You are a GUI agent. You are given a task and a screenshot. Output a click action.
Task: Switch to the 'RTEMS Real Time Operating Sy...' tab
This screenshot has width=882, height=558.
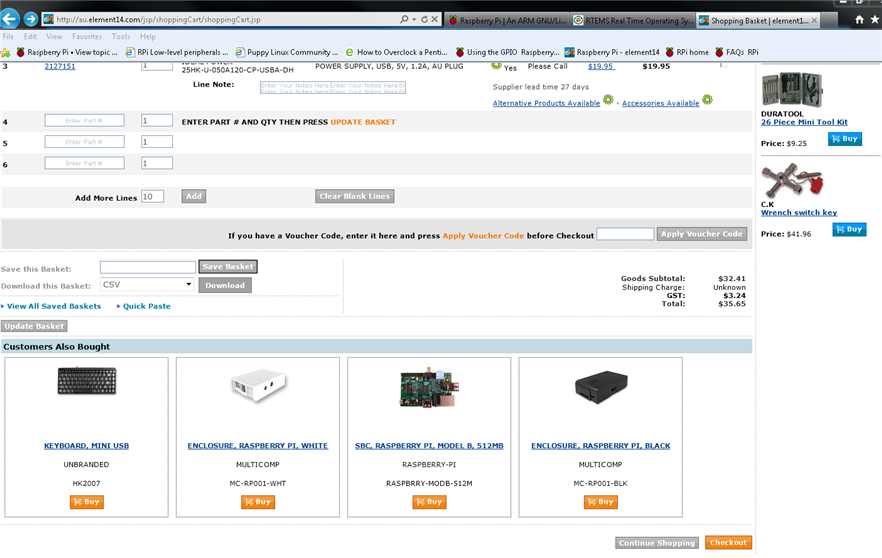(x=633, y=21)
